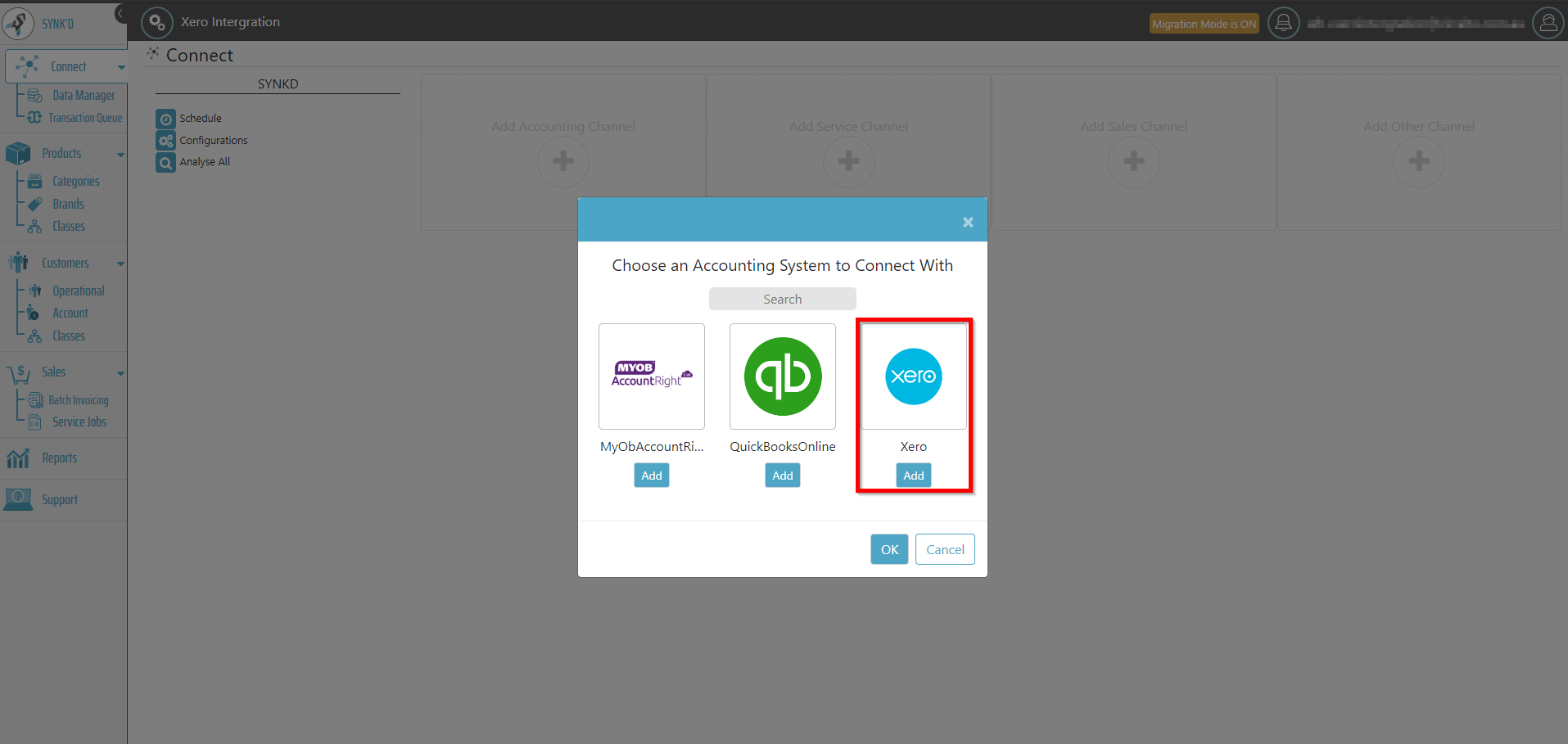1568x744 pixels.
Task: Select the Xero logo tile
Action: [x=914, y=377]
